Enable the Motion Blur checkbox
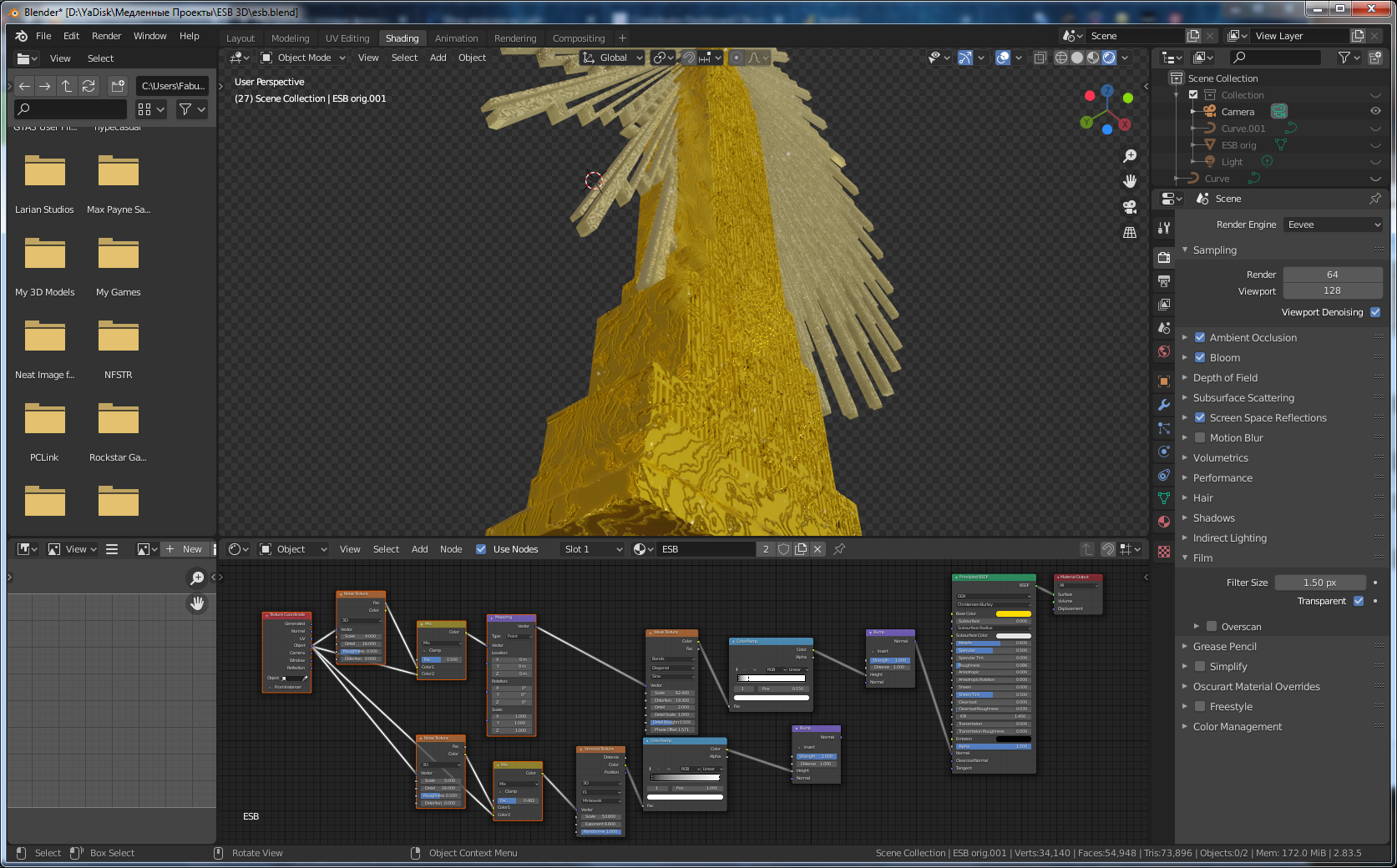1397x868 pixels. click(1200, 438)
